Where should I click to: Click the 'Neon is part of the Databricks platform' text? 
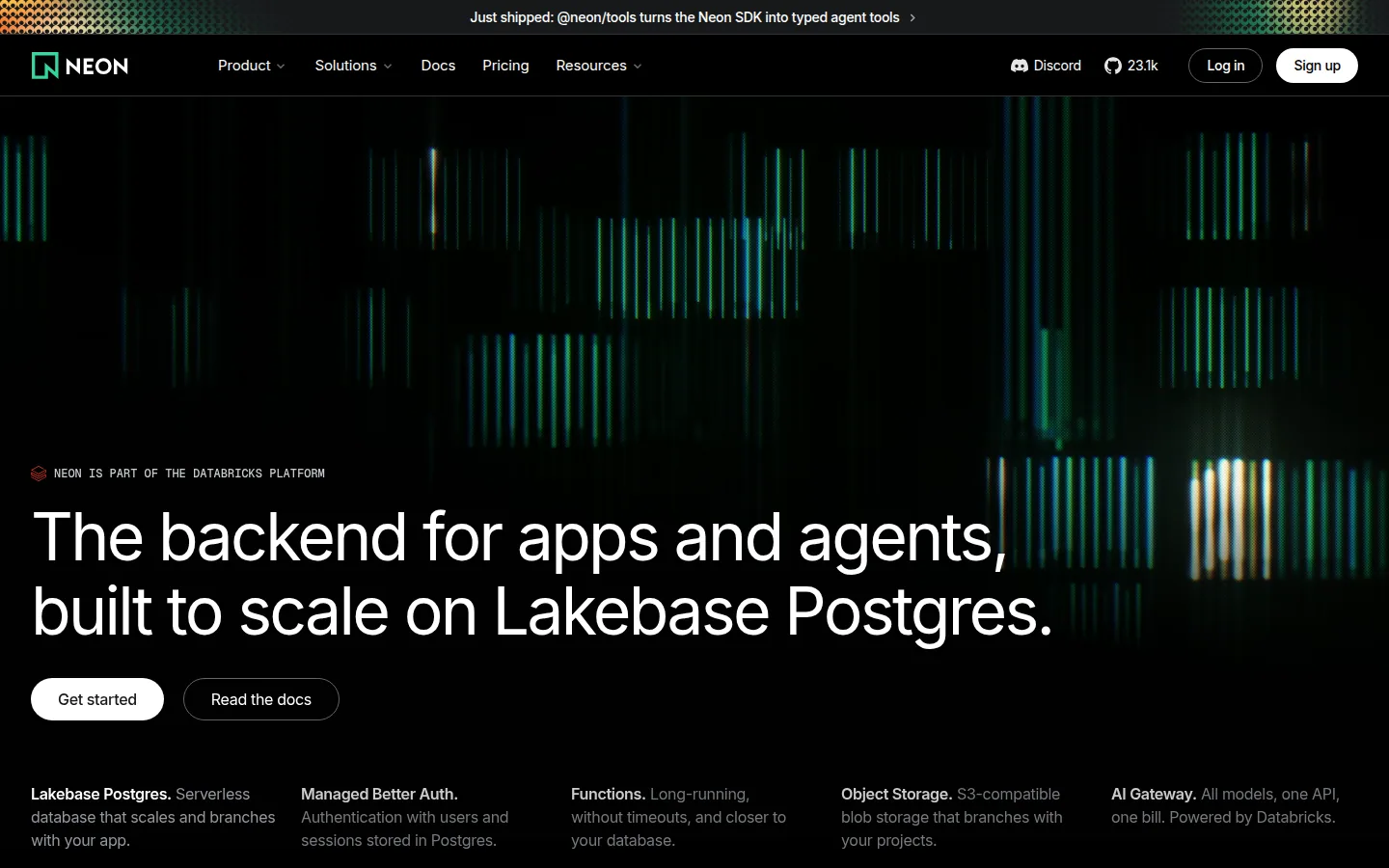tap(189, 474)
